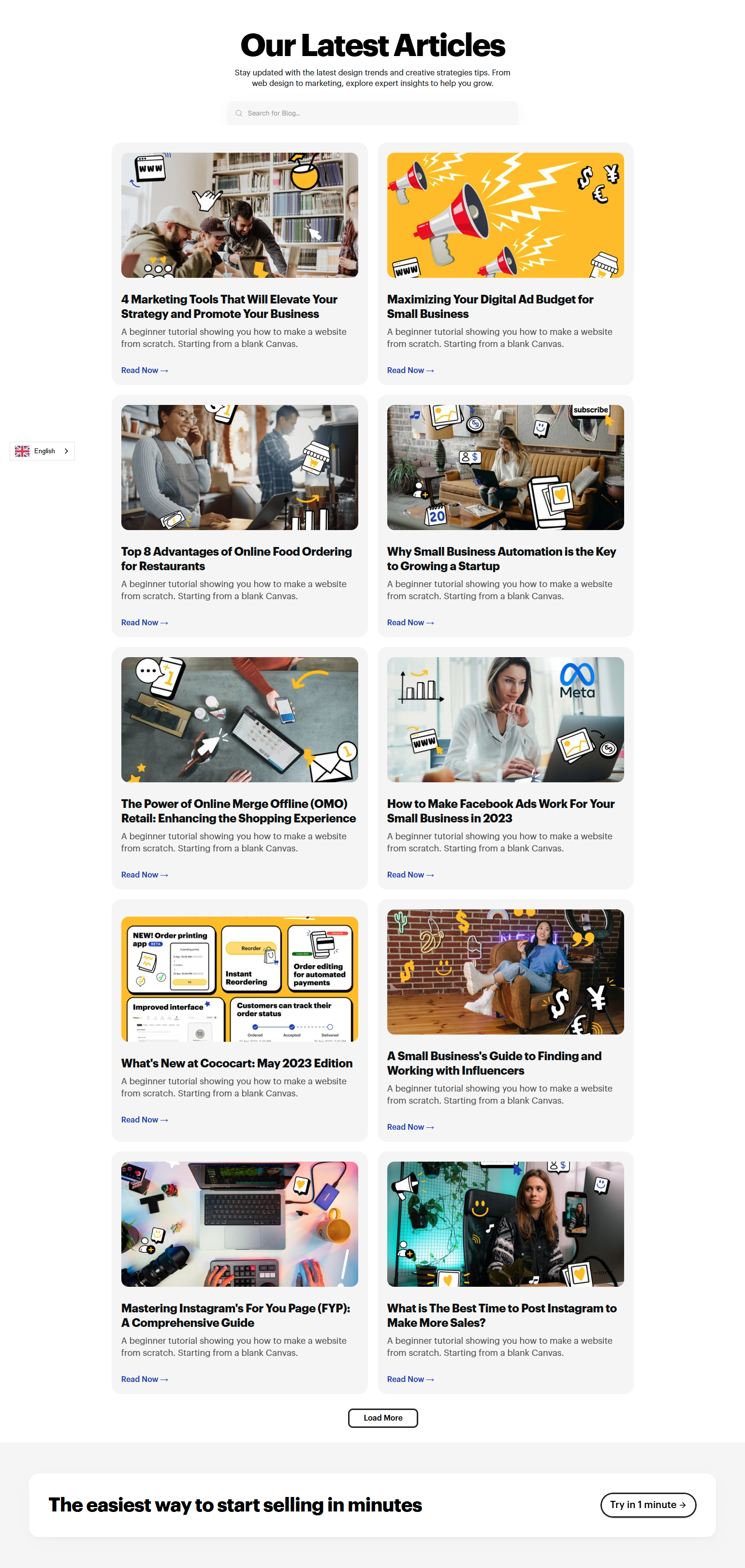Open the Facebook Ads Meta article image
The image size is (745, 1568).
tap(505, 719)
